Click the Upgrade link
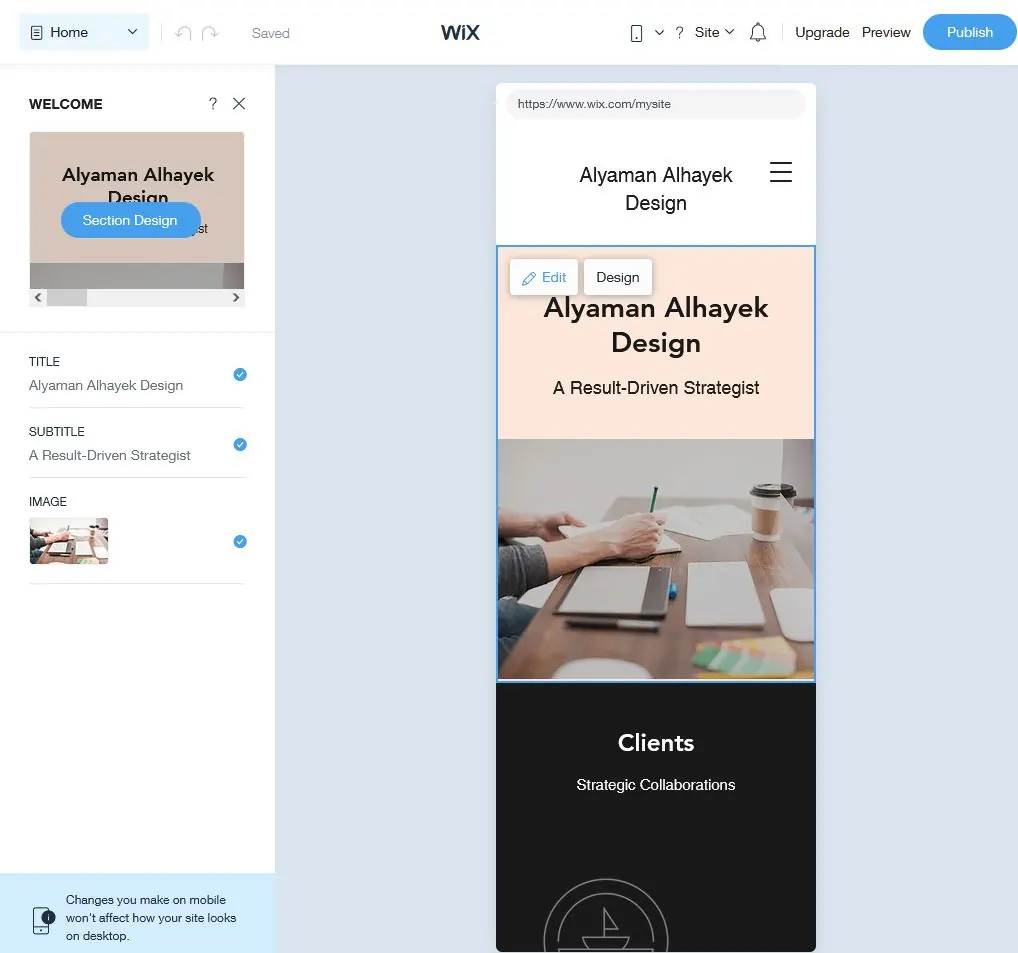 click(x=822, y=32)
